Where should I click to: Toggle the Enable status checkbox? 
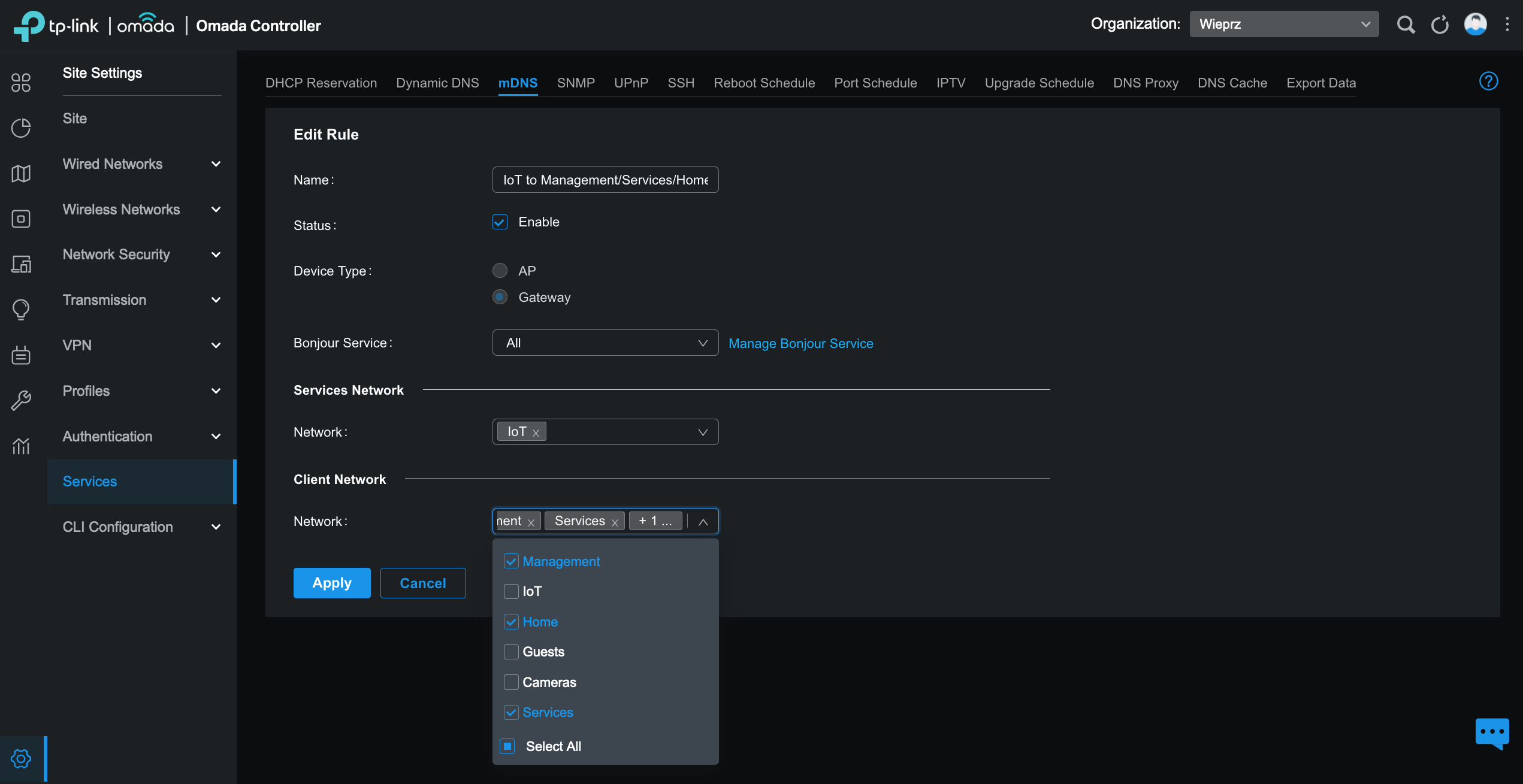pyautogui.click(x=500, y=222)
